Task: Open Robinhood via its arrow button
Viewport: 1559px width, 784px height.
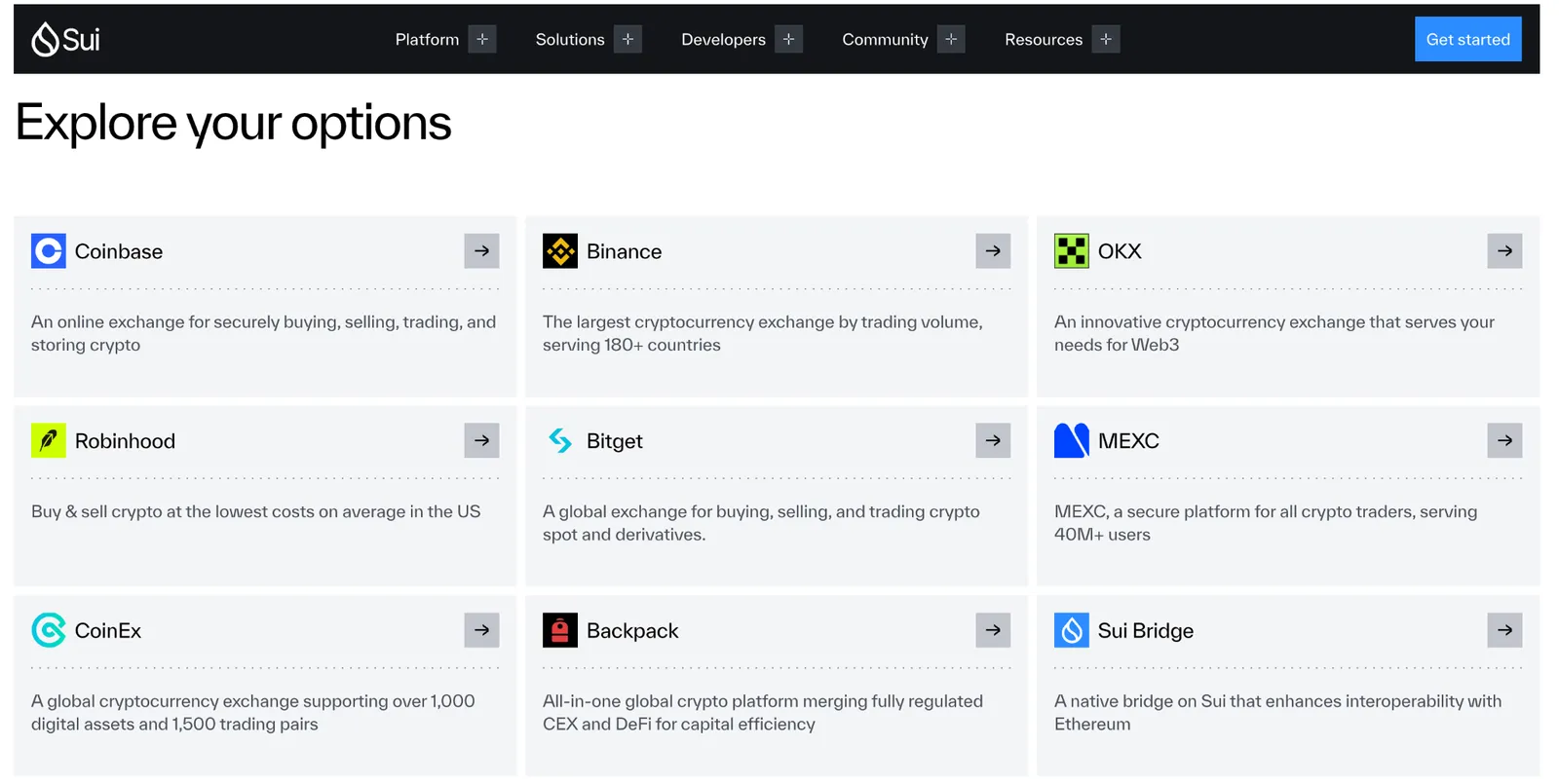Action: point(481,441)
